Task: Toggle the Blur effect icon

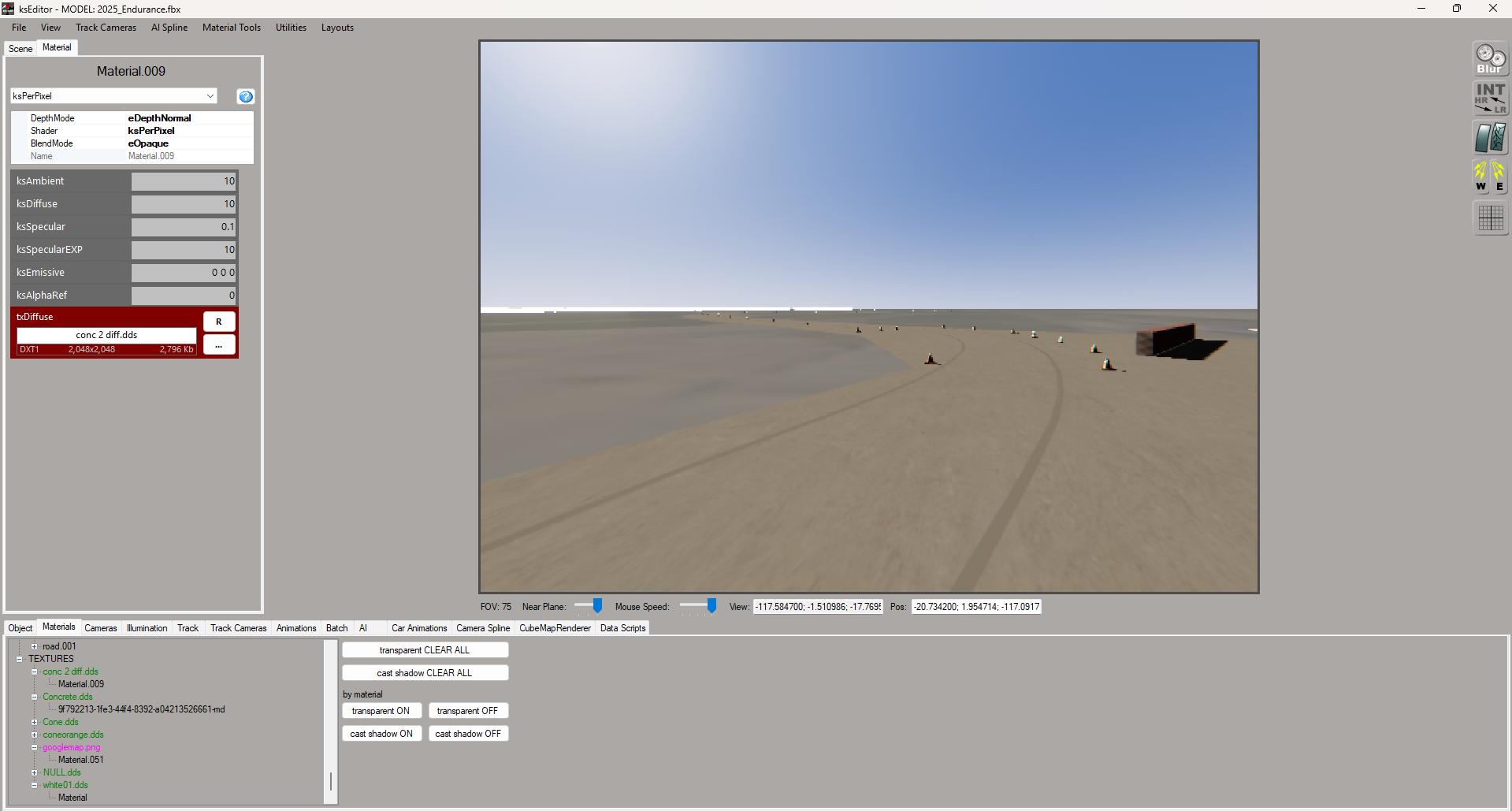Action: coord(1491,59)
